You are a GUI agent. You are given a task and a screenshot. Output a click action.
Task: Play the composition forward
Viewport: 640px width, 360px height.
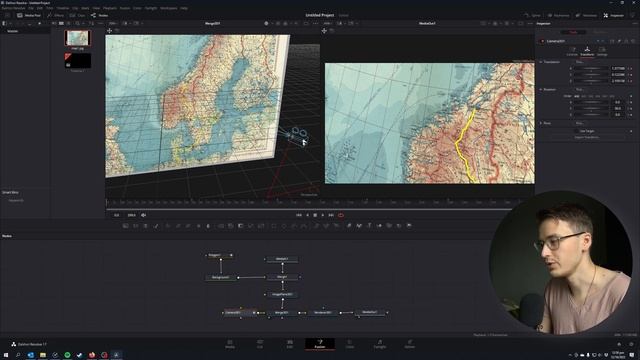coord(323,215)
